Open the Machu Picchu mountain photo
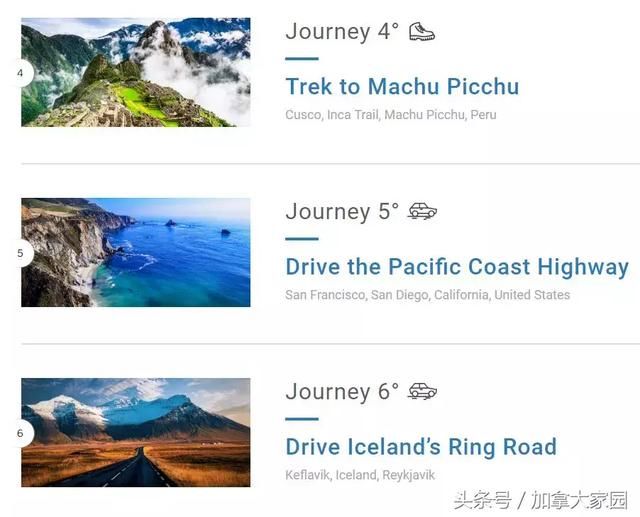 136,72
